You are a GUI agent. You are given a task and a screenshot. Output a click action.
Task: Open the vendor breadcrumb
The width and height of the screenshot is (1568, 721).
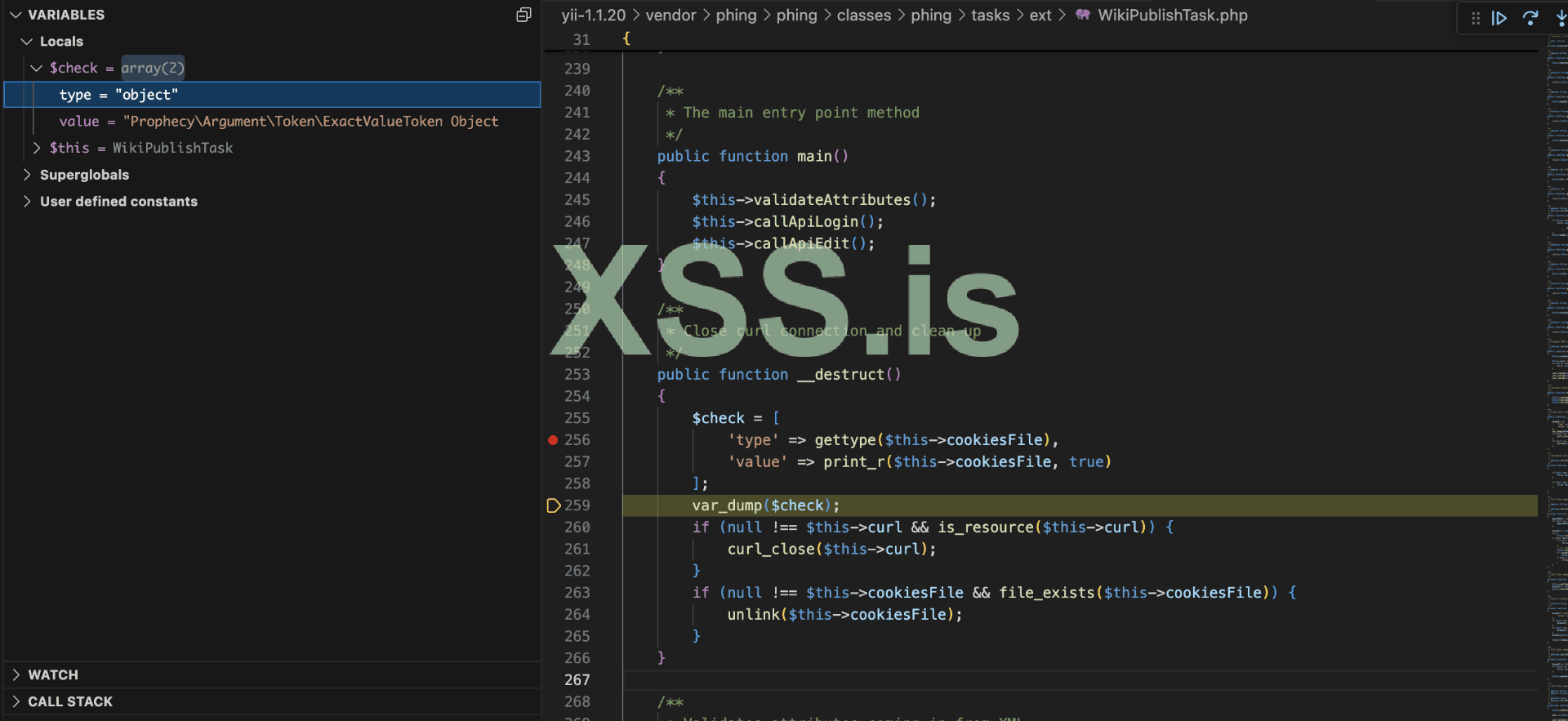671,16
